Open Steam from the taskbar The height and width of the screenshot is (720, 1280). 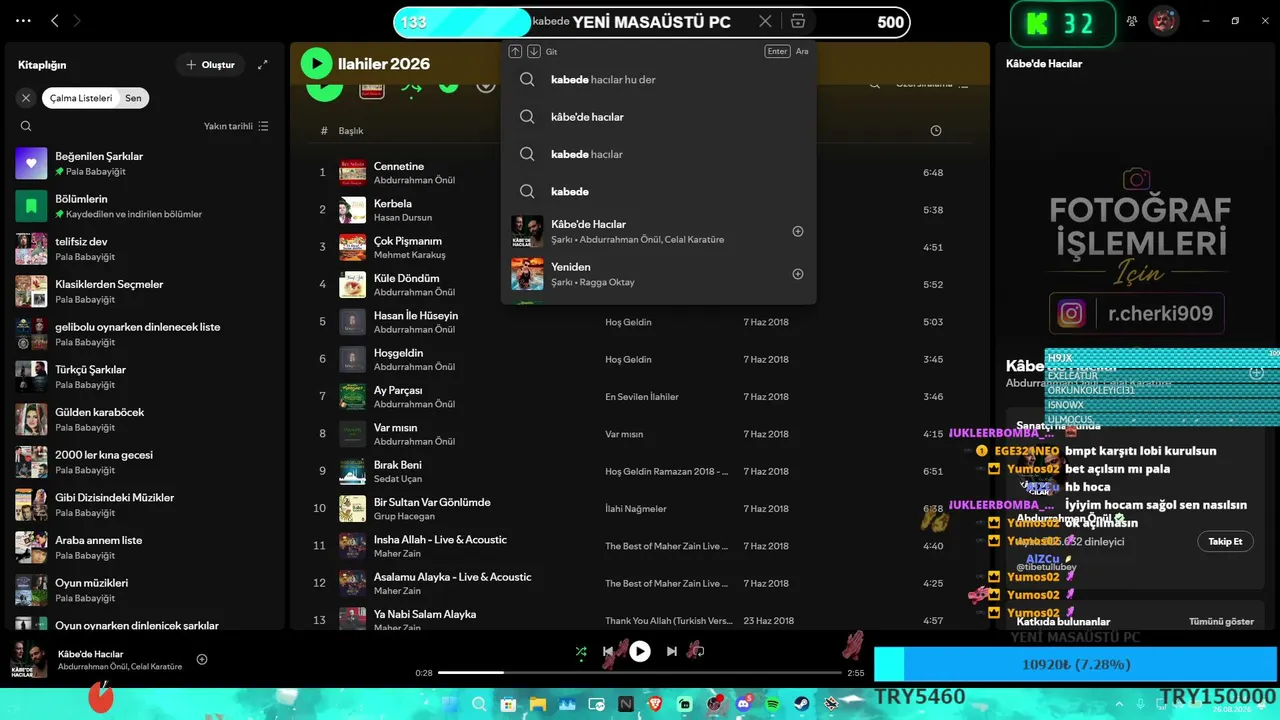point(802,704)
